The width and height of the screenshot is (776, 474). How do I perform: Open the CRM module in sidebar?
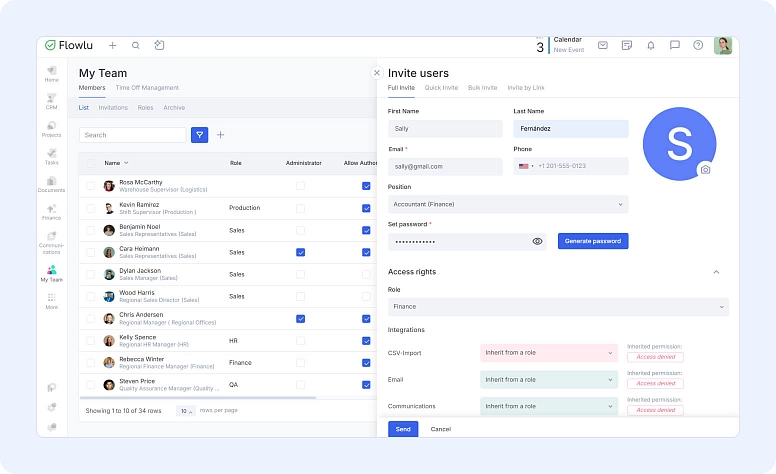51,100
